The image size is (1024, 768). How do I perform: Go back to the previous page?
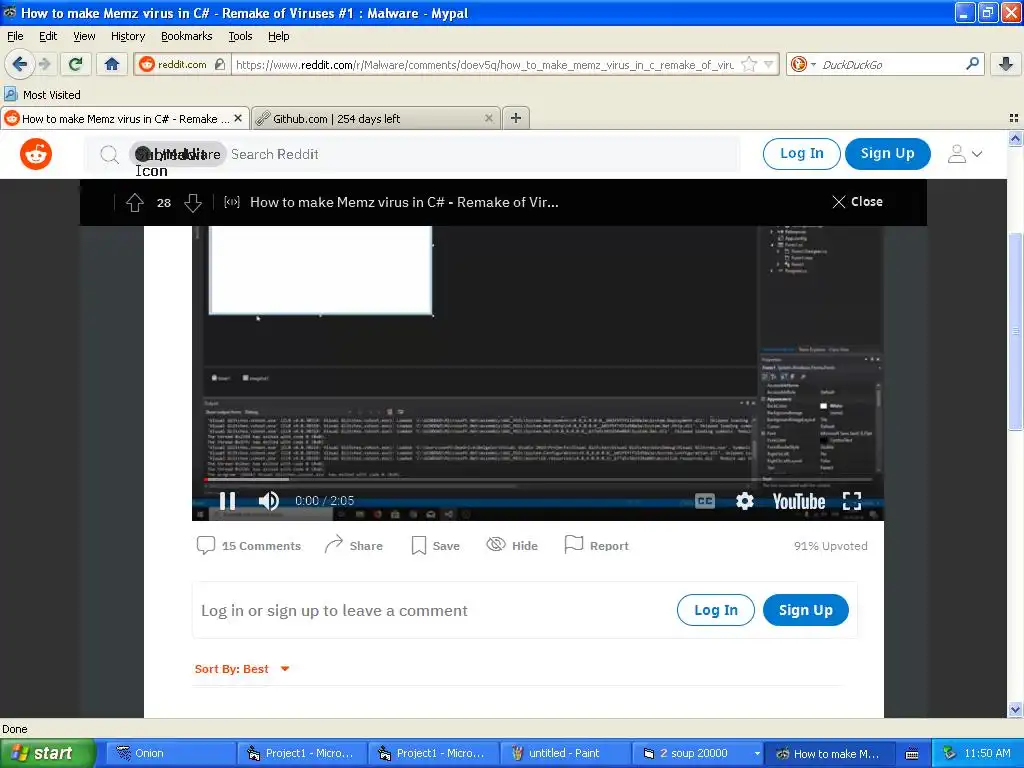pyautogui.click(x=19, y=64)
